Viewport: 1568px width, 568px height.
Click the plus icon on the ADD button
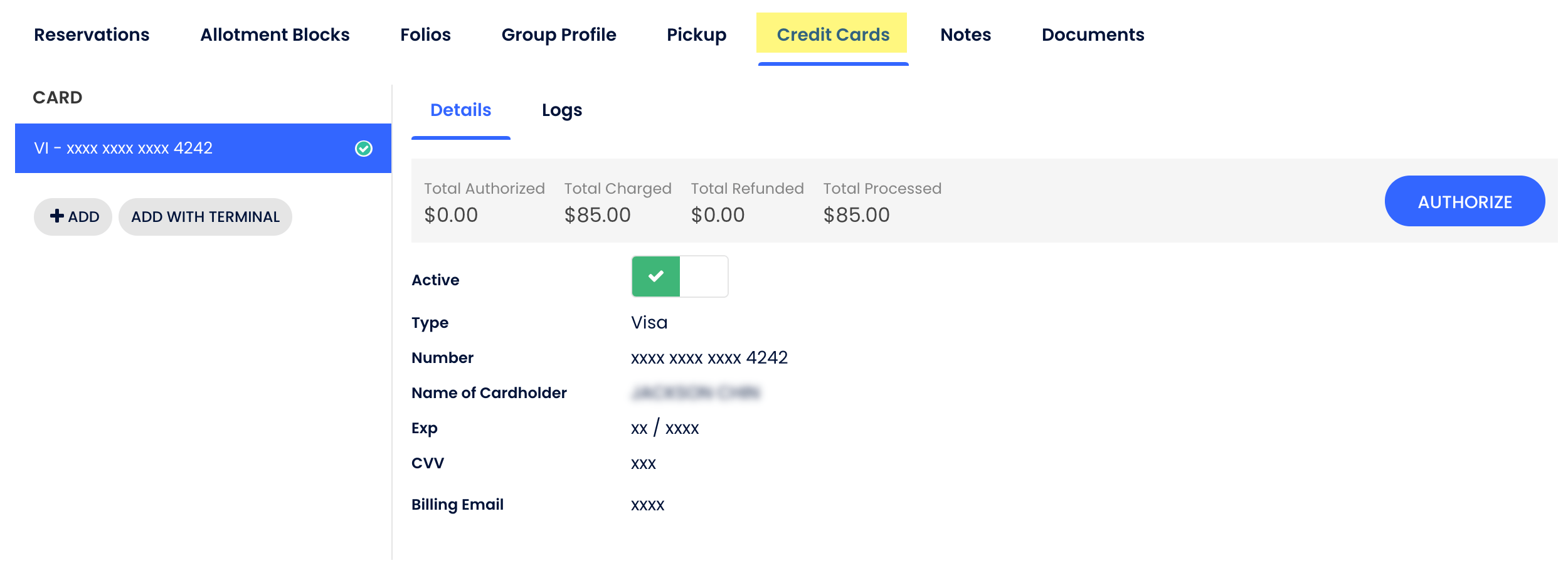(56, 216)
